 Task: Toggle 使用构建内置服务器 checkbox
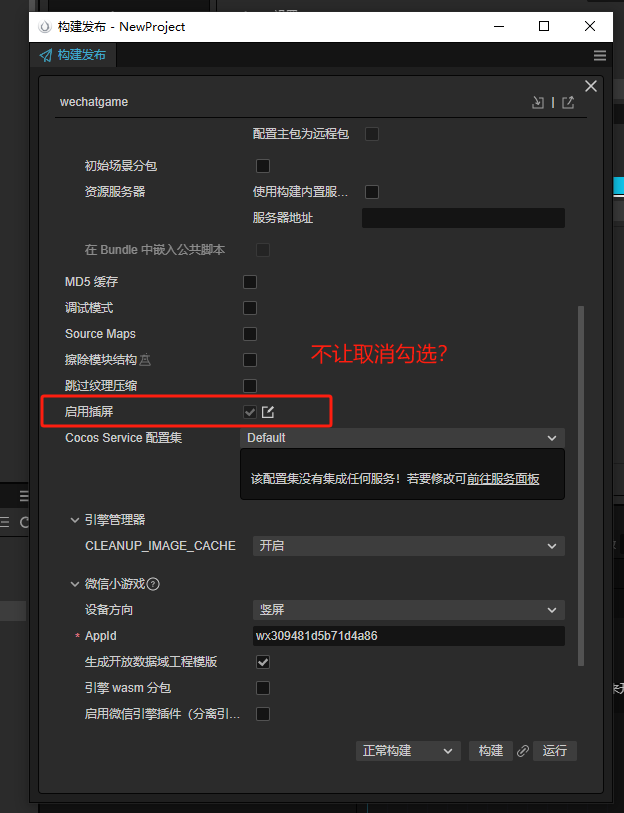tap(372, 192)
